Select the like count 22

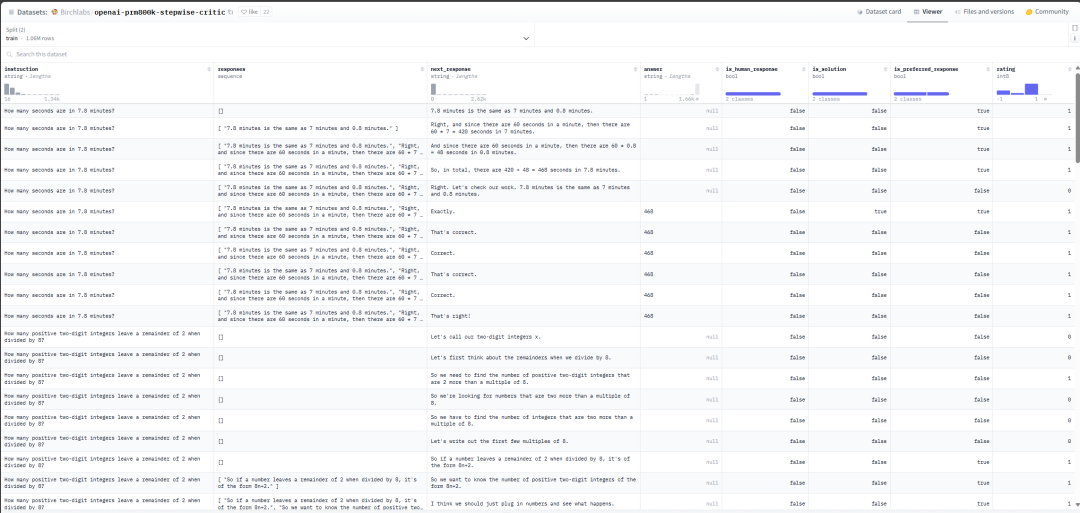[266, 12]
